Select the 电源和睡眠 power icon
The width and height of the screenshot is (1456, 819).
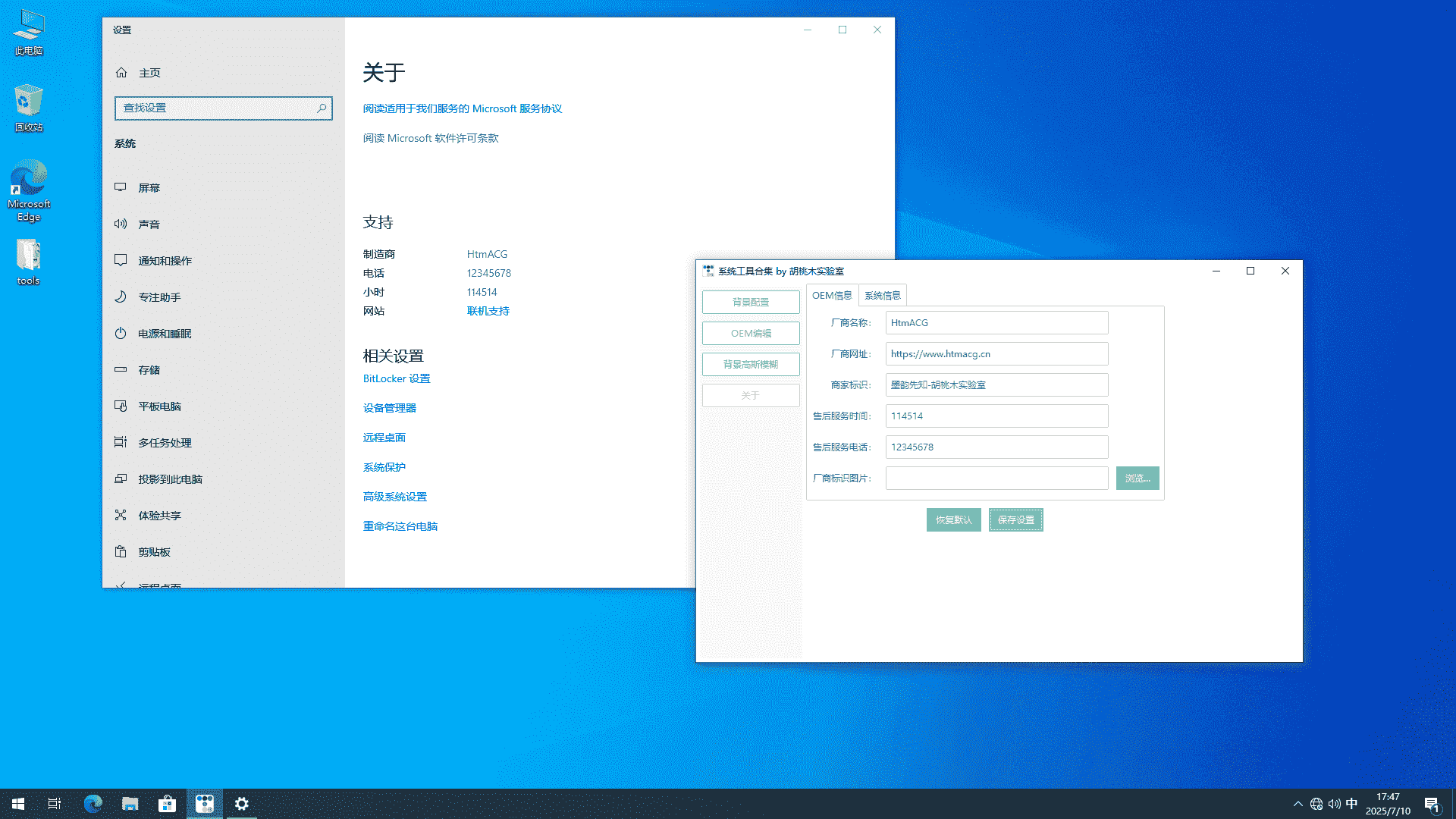121,333
